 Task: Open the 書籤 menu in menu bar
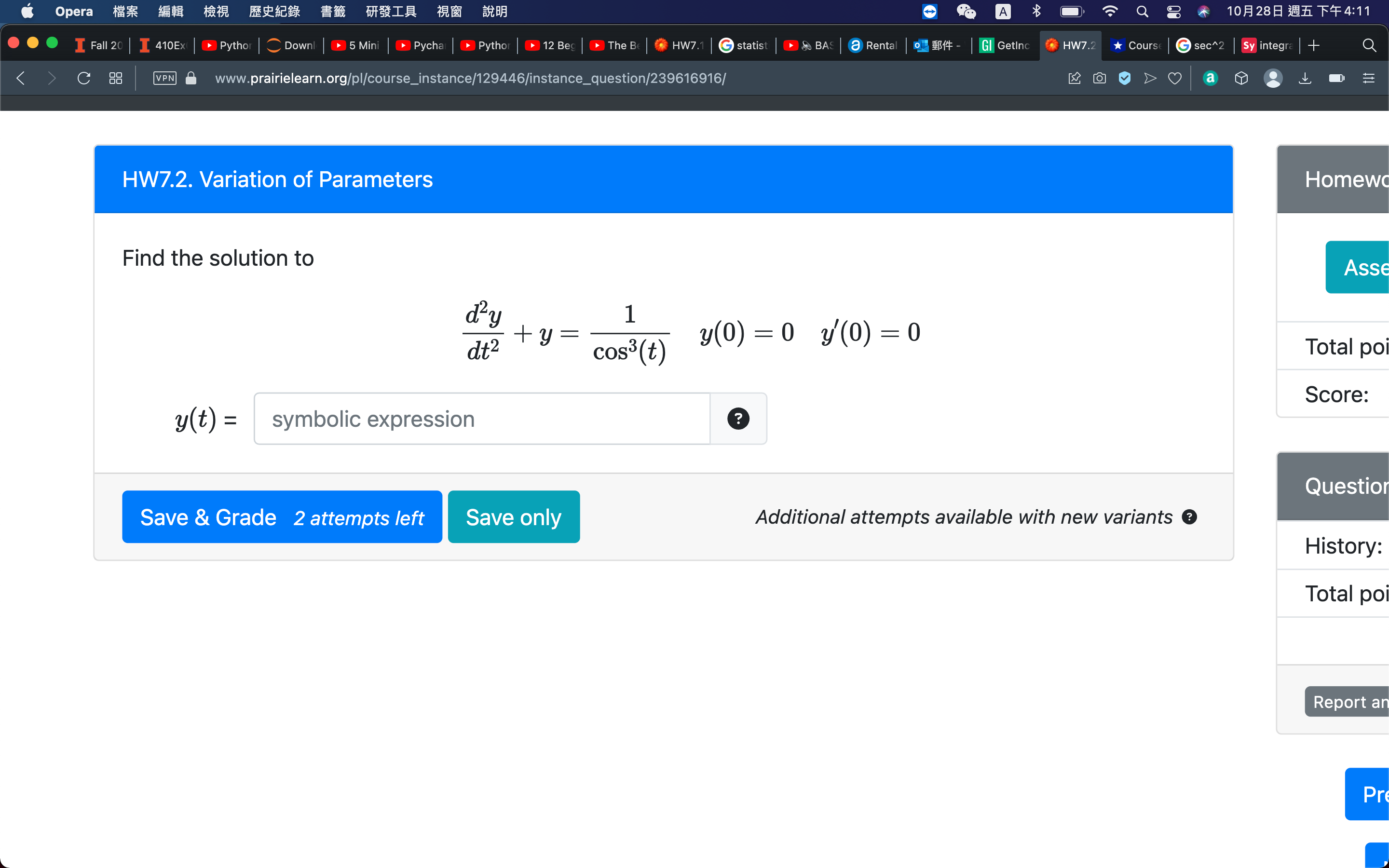coord(333,12)
